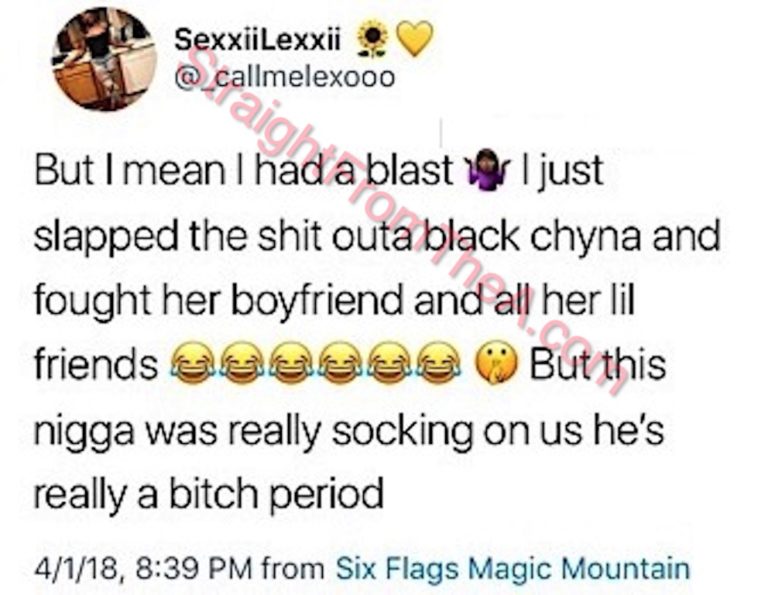Click the fourth crying-laughing emoji
768x595 pixels.
click(x=340, y=364)
